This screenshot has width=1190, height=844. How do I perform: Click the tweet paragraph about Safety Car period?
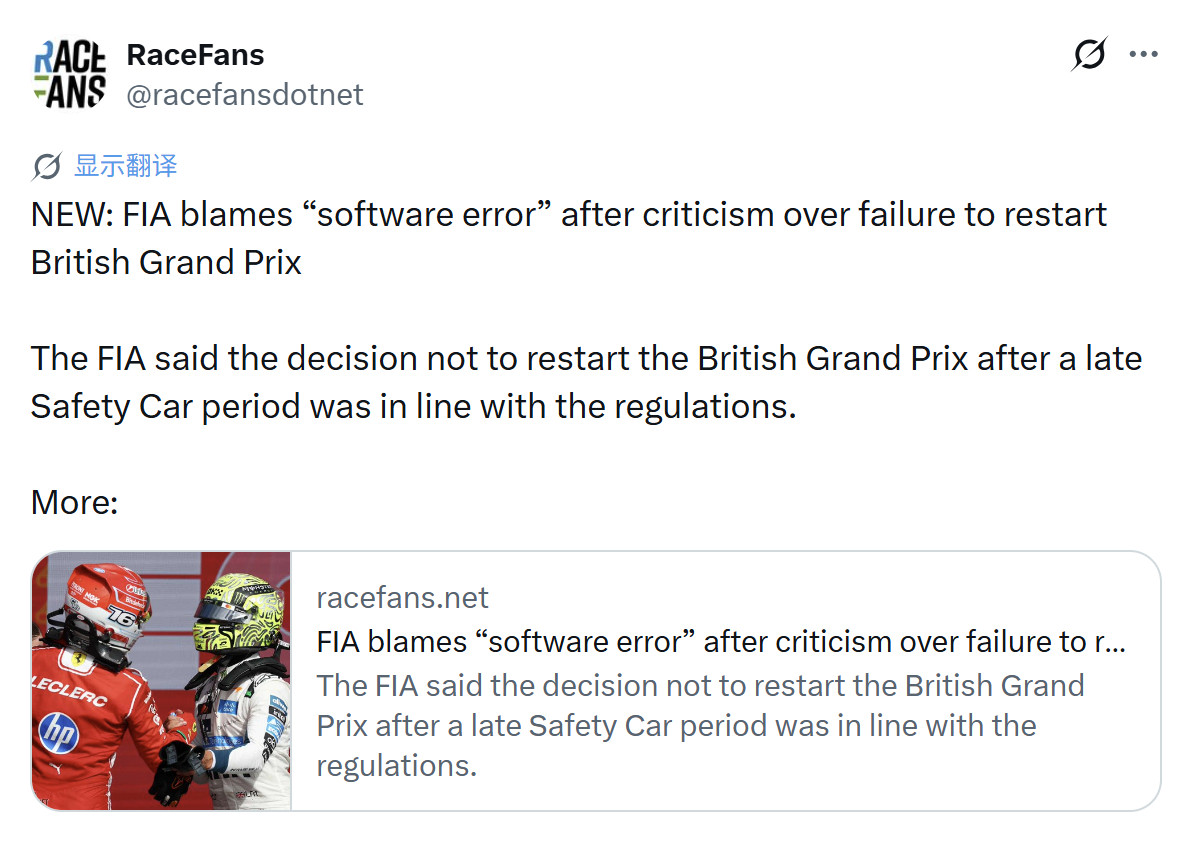[x=586, y=383]
